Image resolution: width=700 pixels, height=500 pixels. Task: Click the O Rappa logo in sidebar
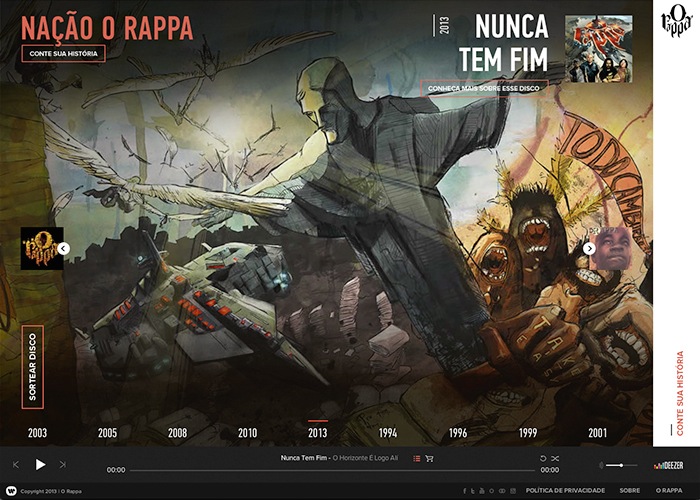[676, 21]
